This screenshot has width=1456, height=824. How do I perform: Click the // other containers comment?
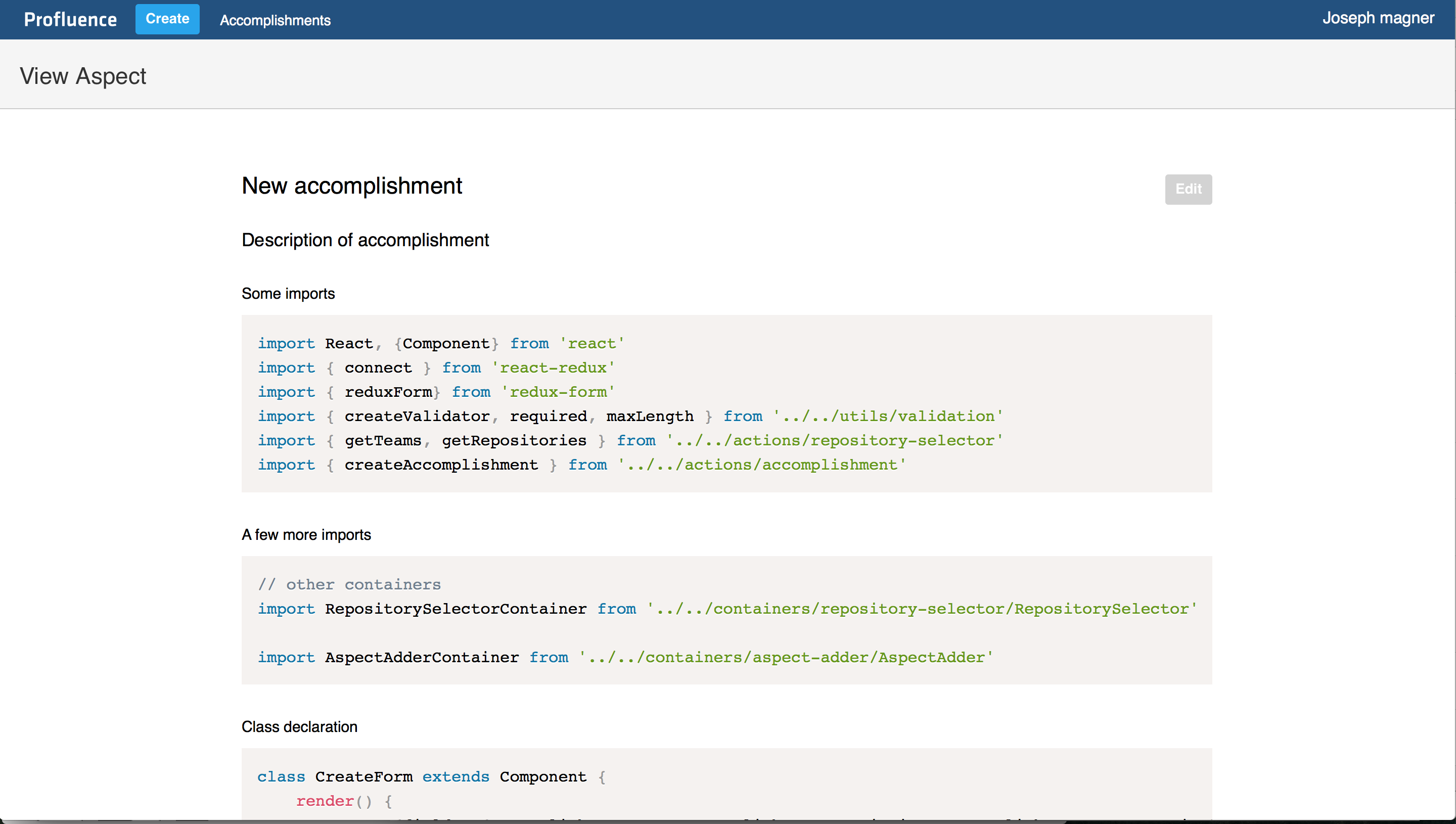[349, 584]
